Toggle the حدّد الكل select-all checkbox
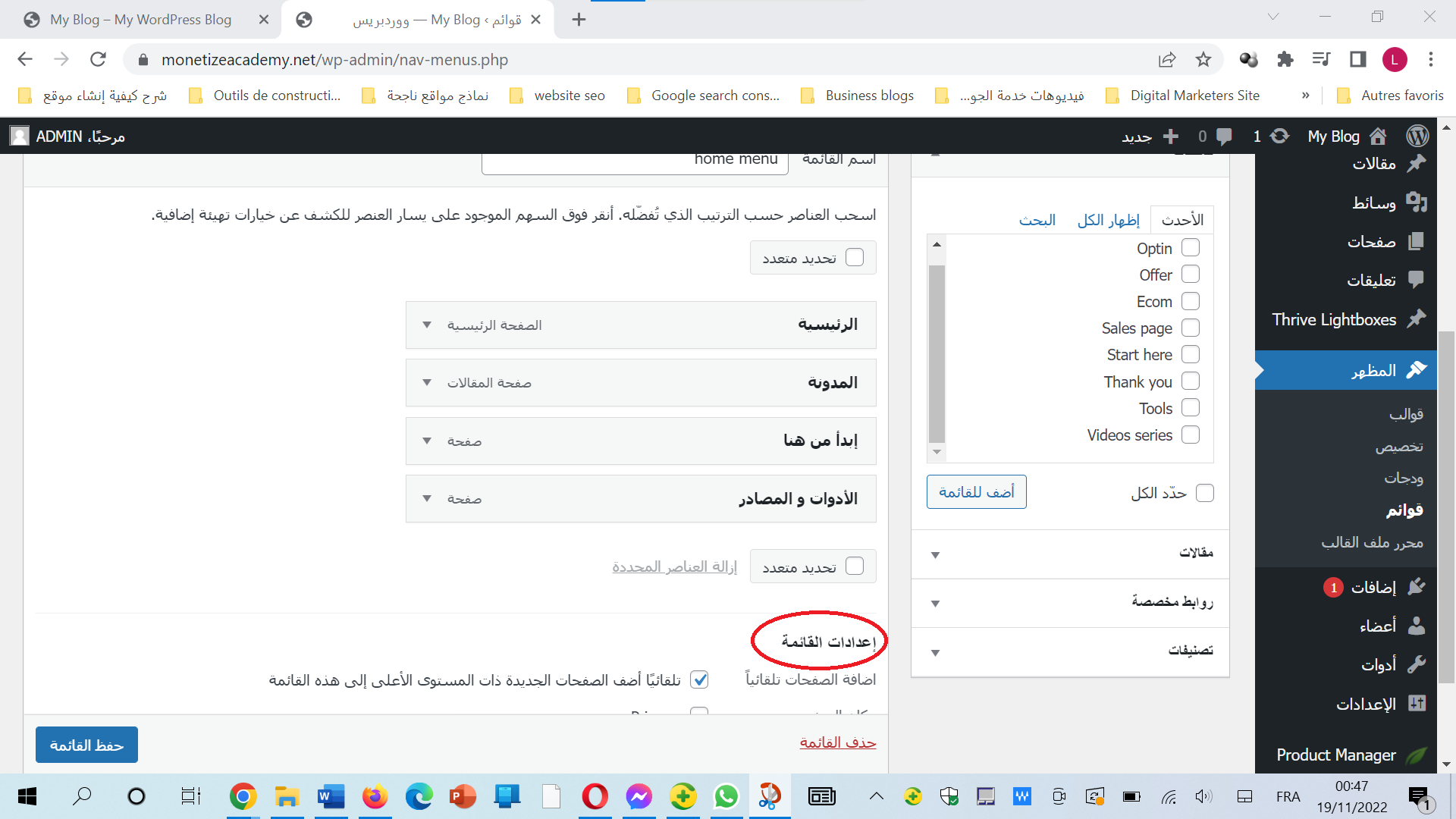This screenshot has width=1456, height=819. (1204, 493)
